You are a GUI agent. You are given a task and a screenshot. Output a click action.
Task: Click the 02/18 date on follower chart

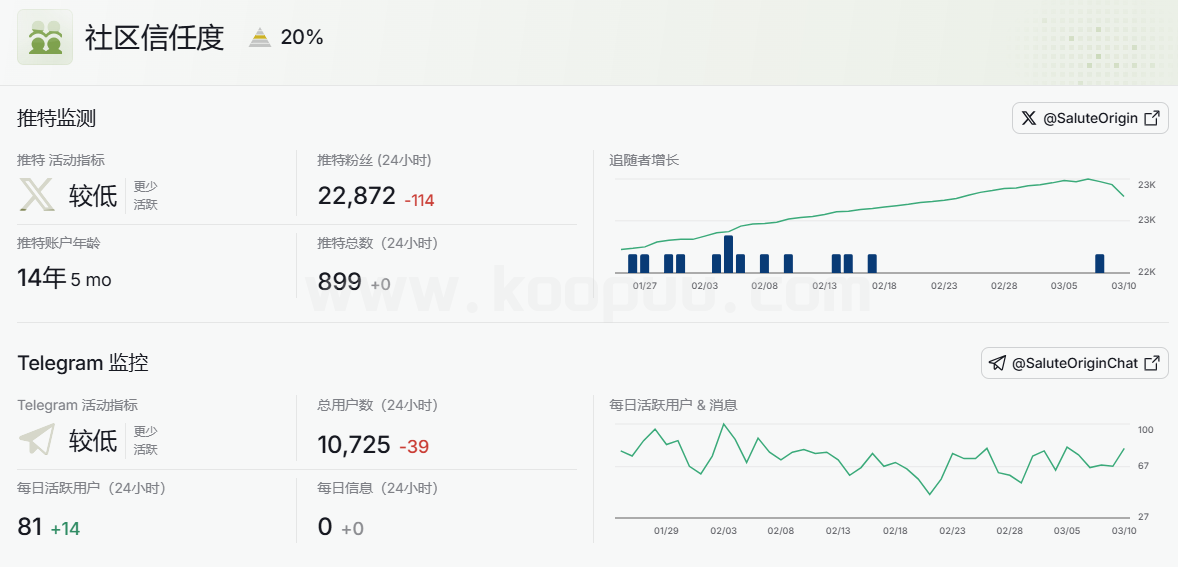pos(884,286)
